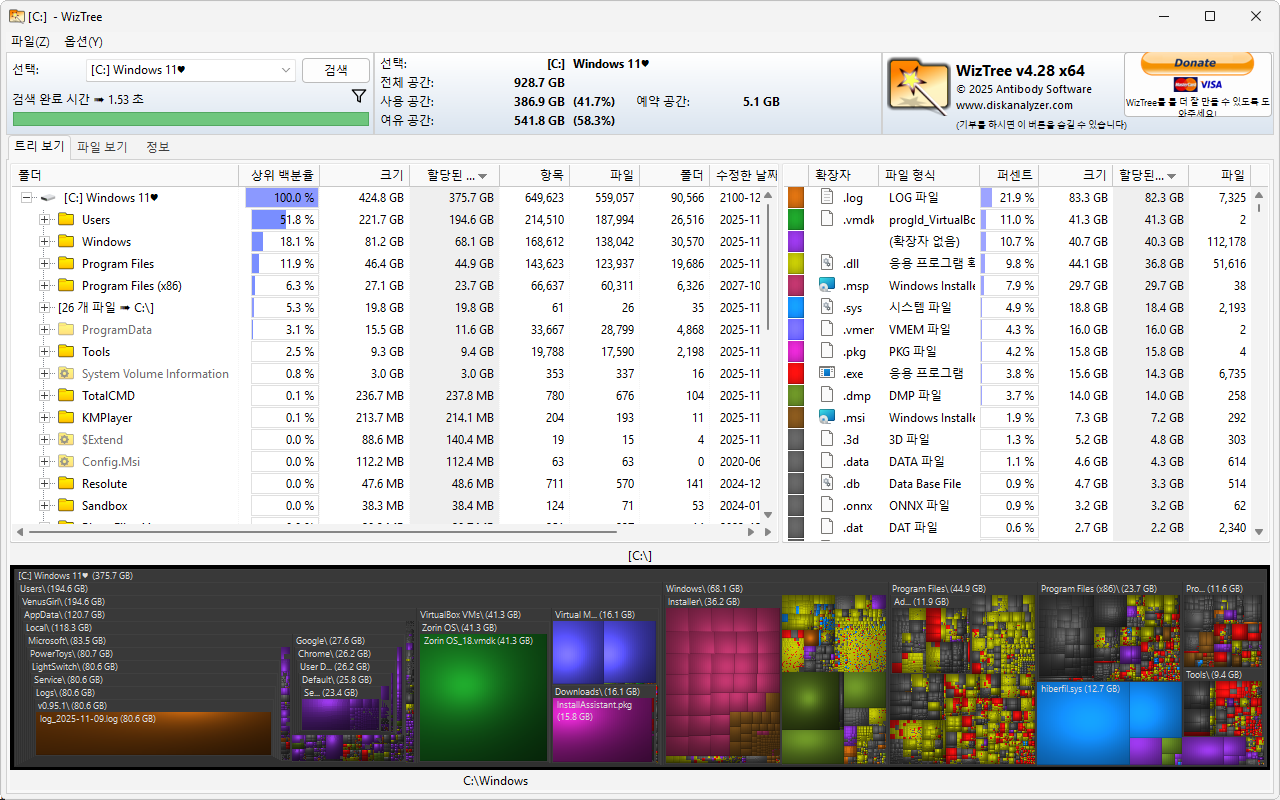Select the ONNX 파일 type row
Screen dimensions: 1280x800
[x=1017, y=506]
